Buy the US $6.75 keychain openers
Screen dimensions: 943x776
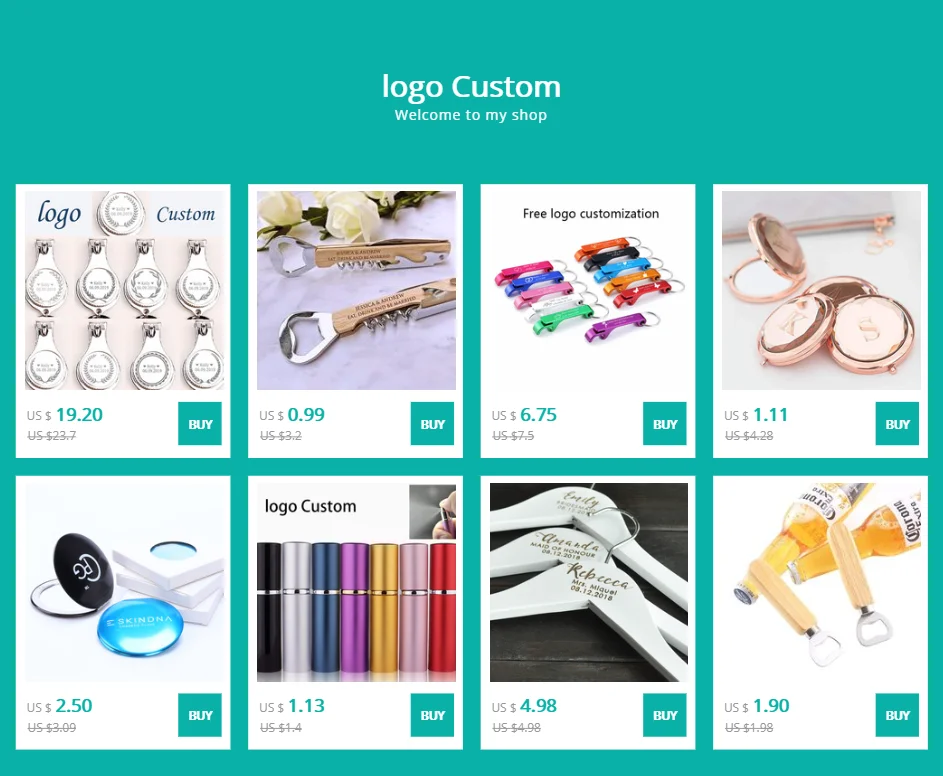(x=665, y=423)
